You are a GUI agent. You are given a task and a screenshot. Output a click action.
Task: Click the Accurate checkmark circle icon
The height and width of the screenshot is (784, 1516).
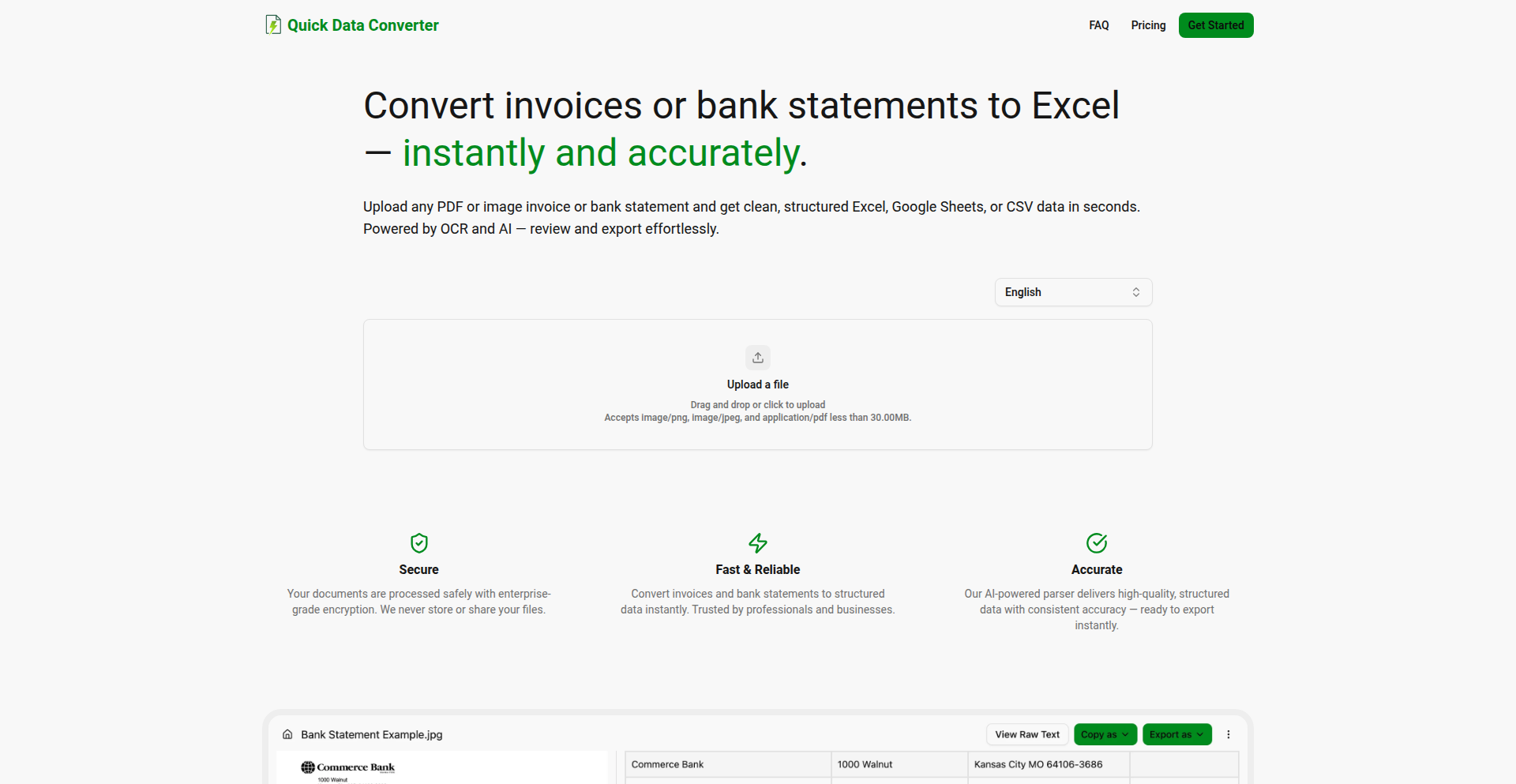1097,543
